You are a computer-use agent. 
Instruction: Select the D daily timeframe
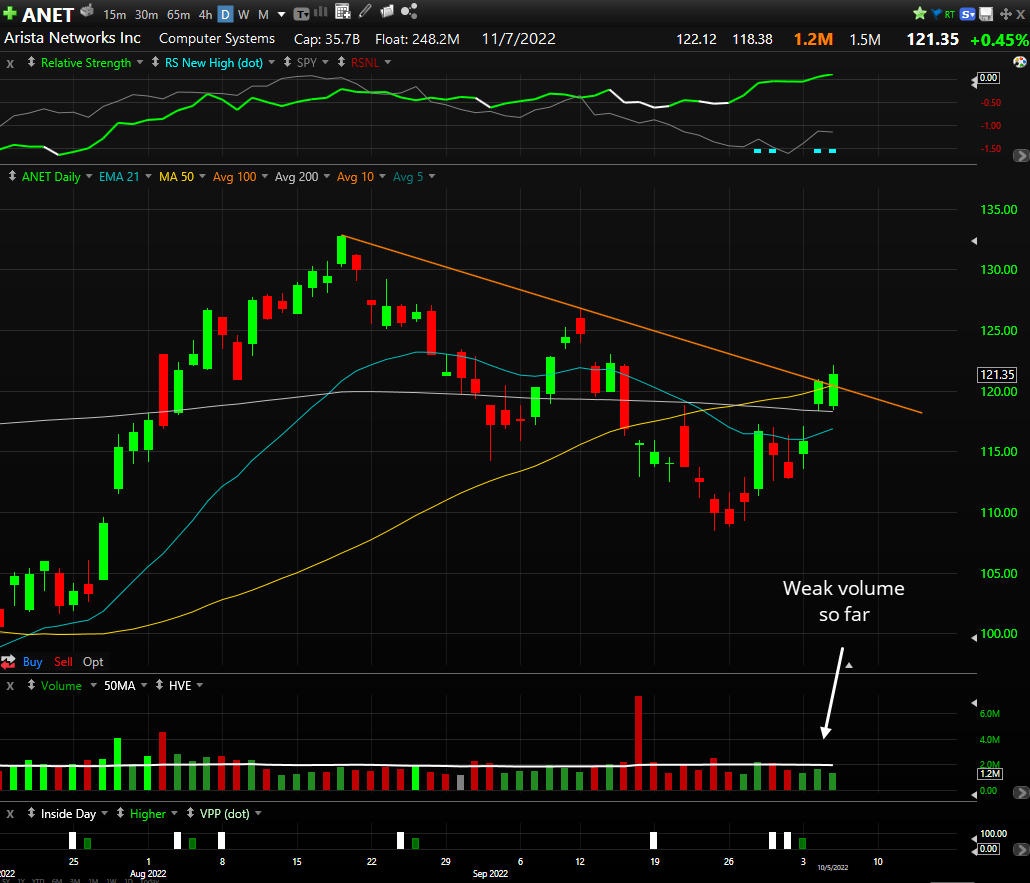pos(225,14)
